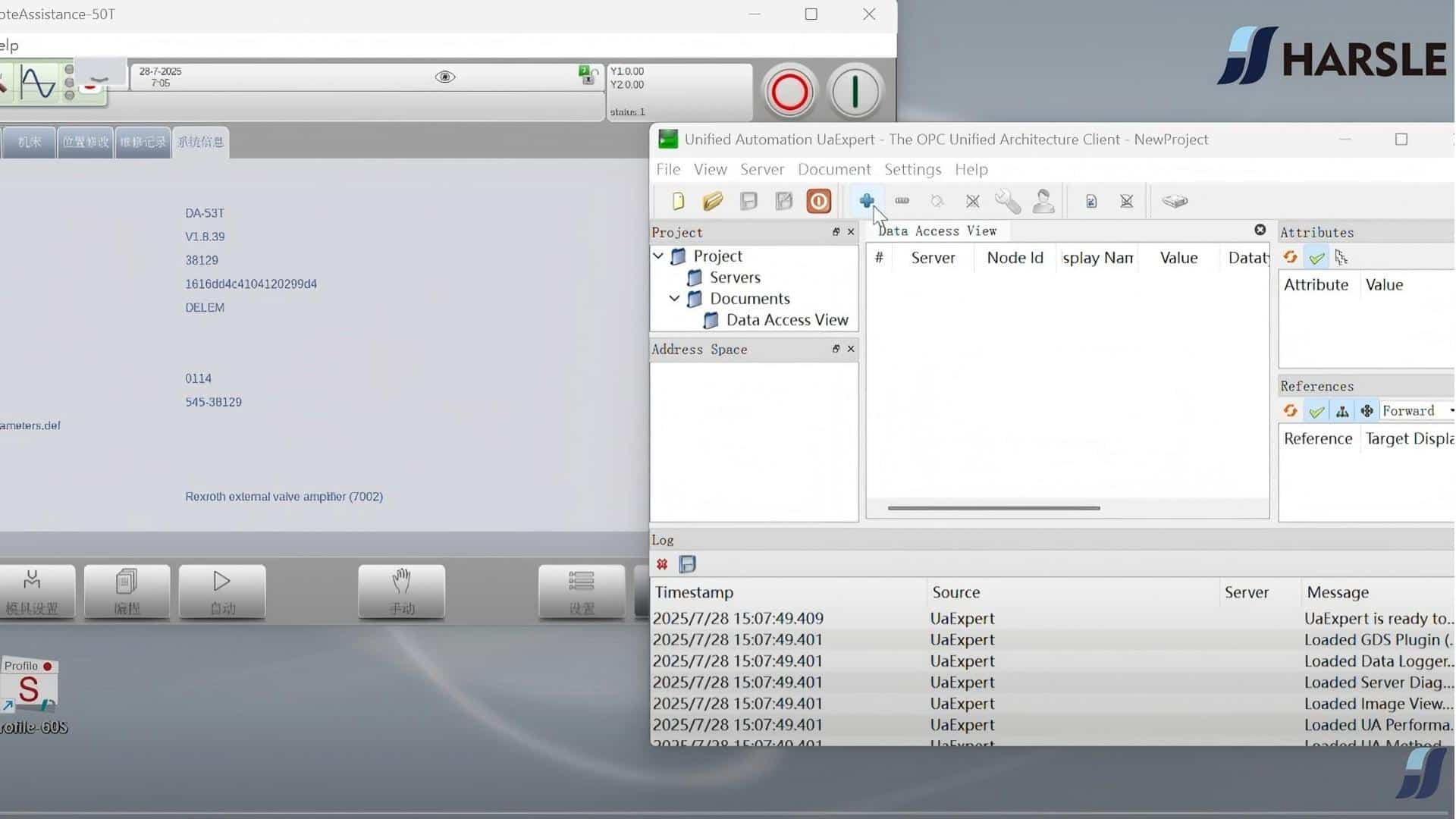Open the UaExpert Help menu

coord(971,169)
